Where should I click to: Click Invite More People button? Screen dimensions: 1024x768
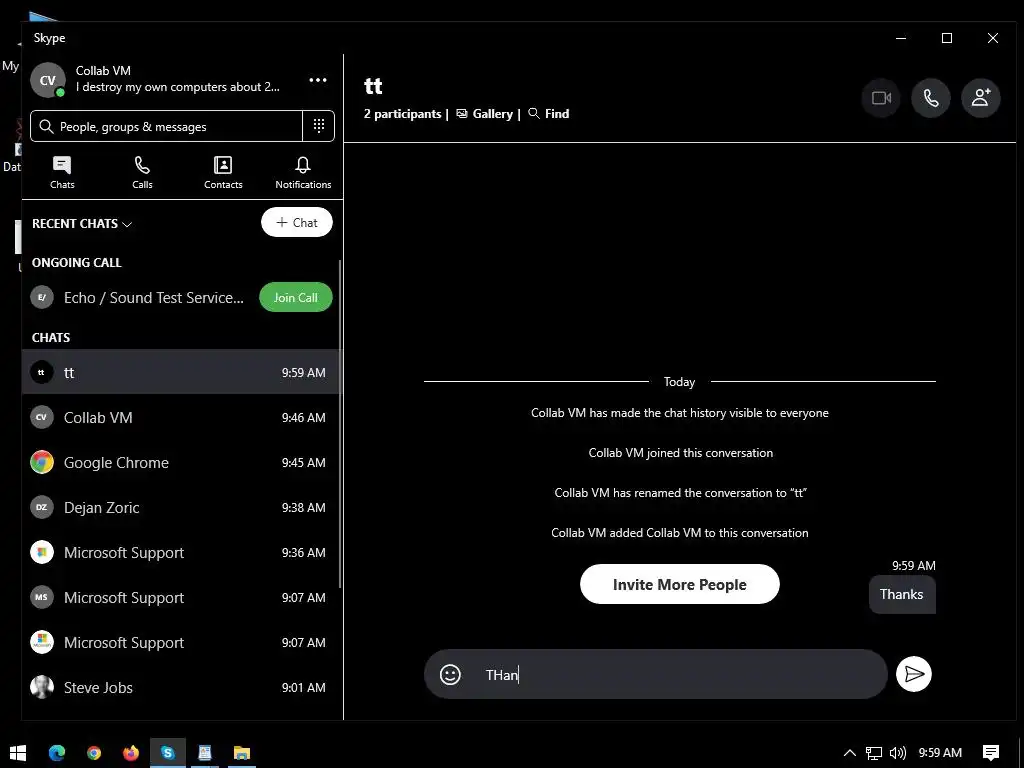(679, 584)
